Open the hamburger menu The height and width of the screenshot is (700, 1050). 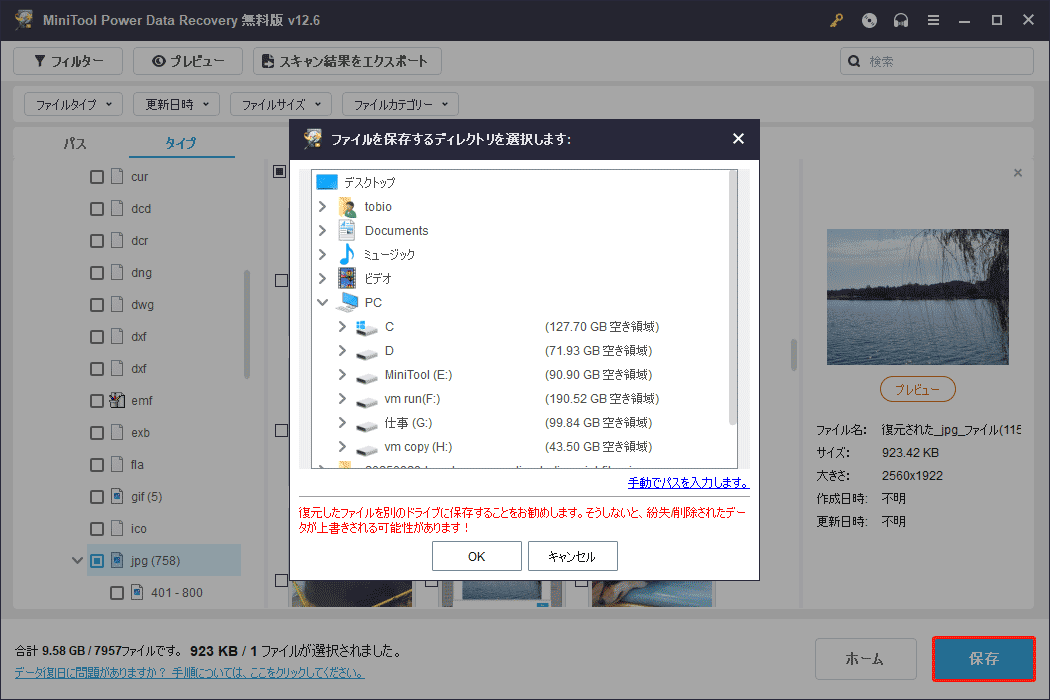[933, 19]
